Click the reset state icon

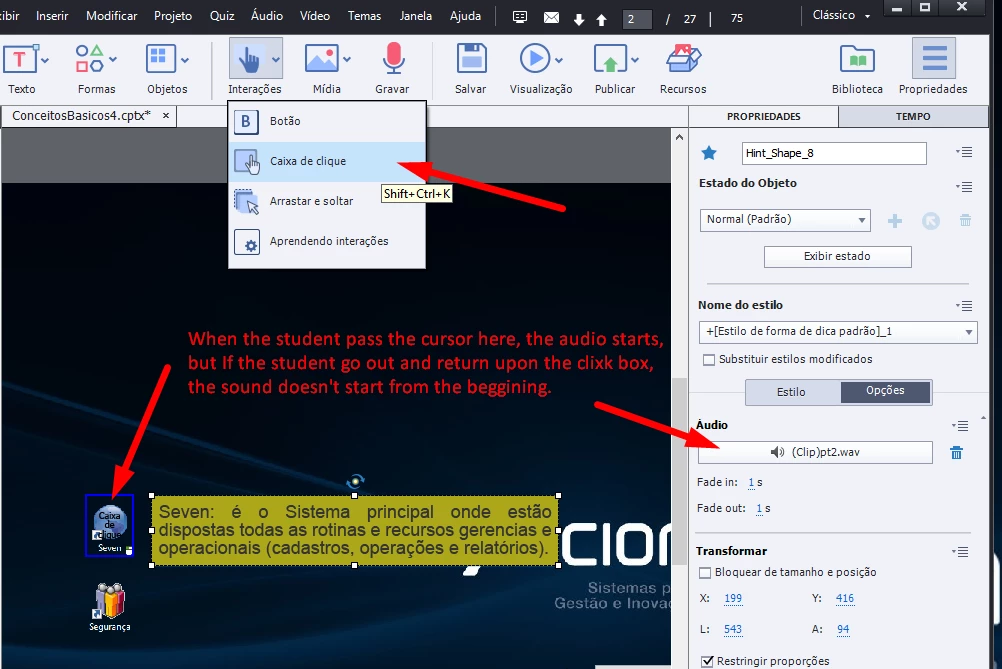point(930,221)
